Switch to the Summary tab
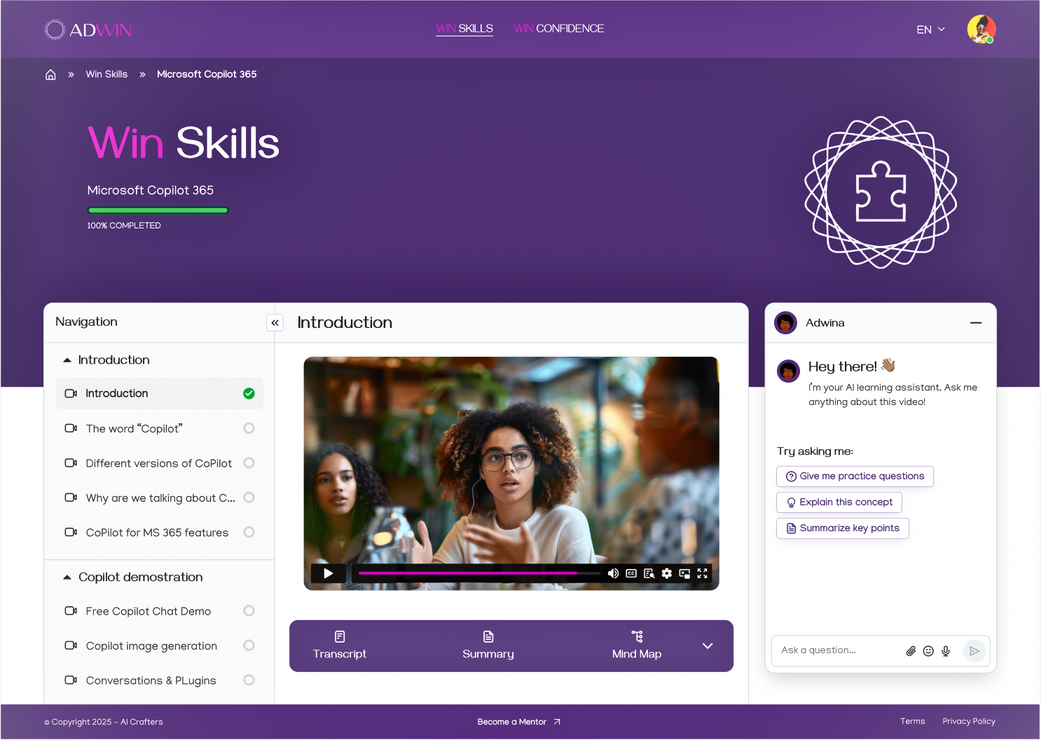 [488, 646]
